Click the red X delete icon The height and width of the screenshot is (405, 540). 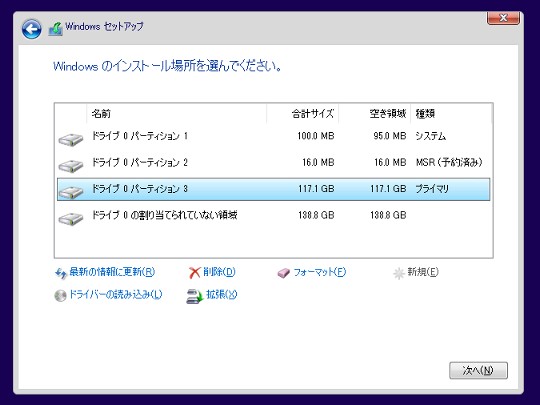195,273
